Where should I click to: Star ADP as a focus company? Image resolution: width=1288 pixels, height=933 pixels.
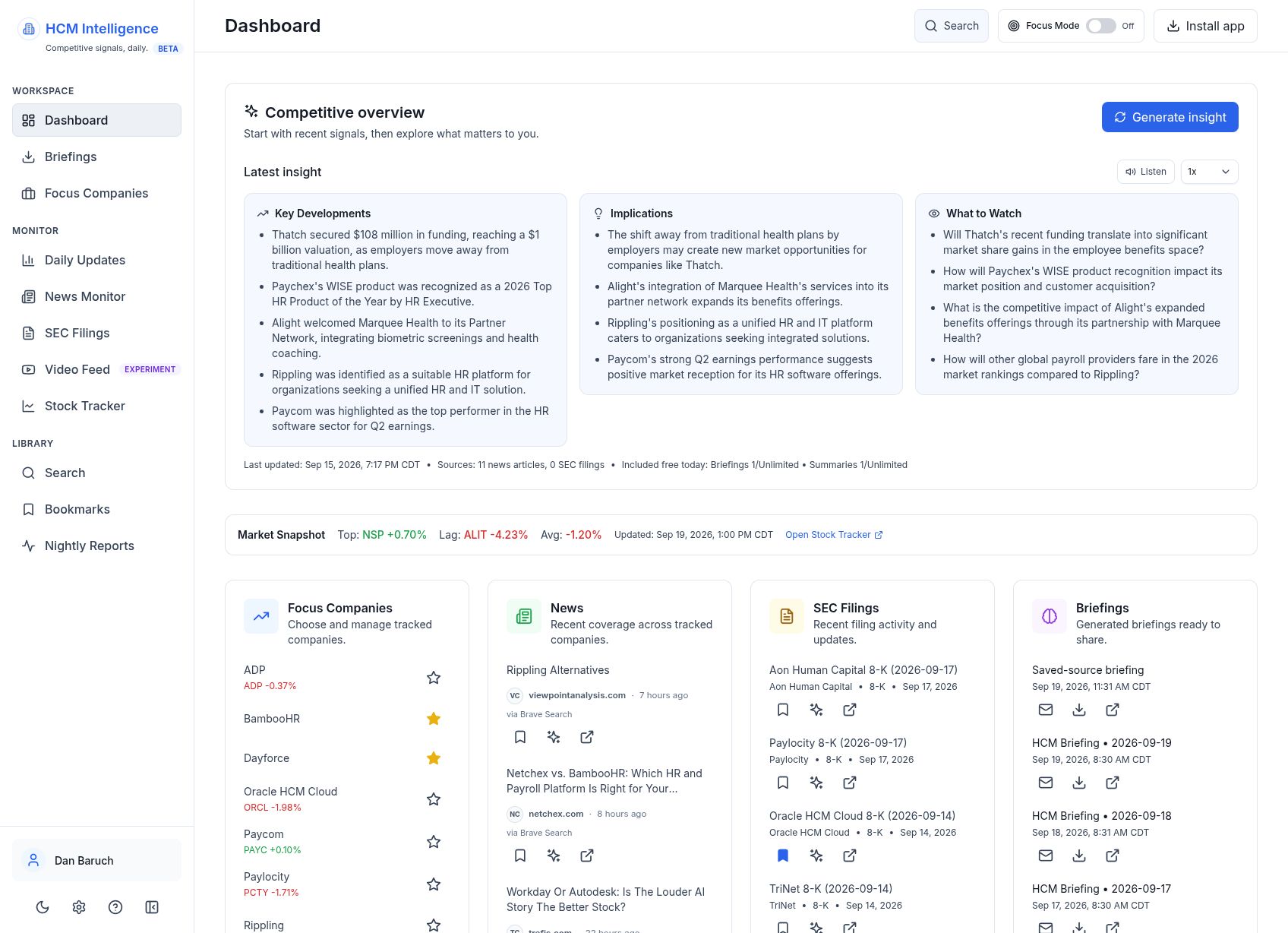434,678
